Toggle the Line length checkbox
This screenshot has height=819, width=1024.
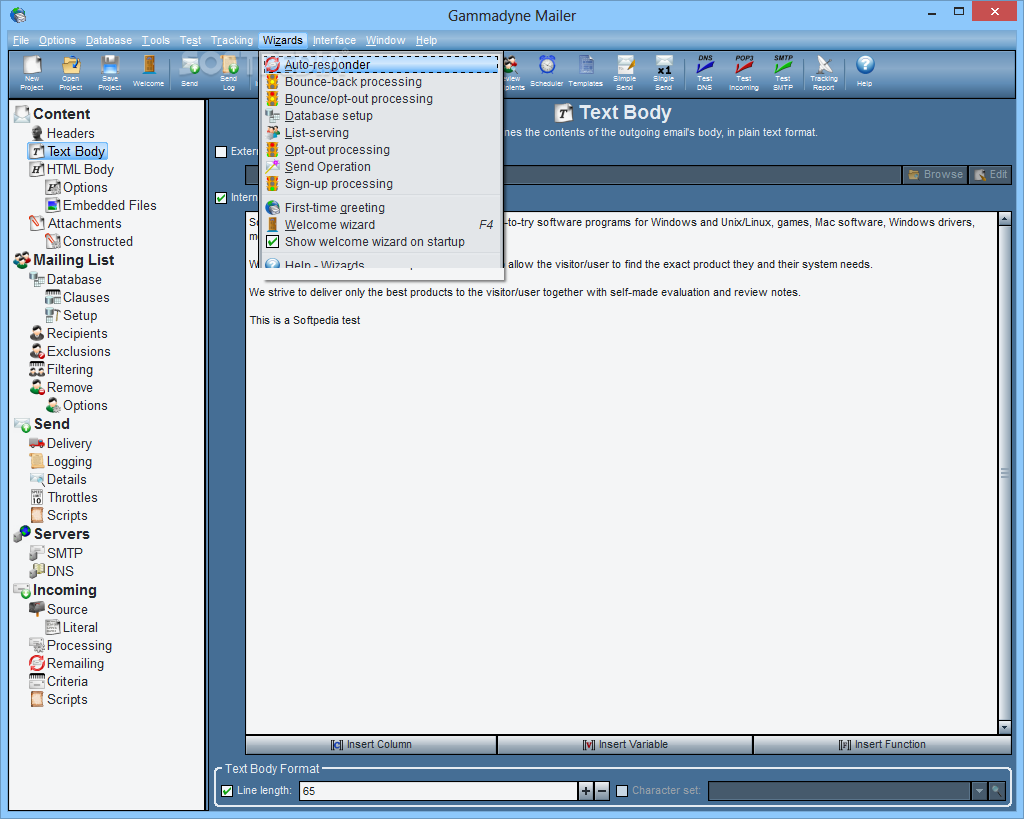(x=227, y=790)
